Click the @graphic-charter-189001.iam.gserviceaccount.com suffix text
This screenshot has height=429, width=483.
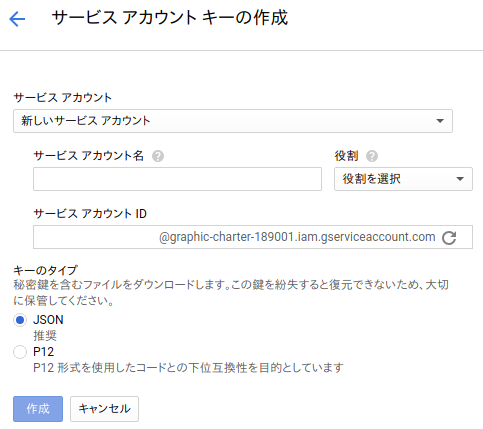(297, 237)
